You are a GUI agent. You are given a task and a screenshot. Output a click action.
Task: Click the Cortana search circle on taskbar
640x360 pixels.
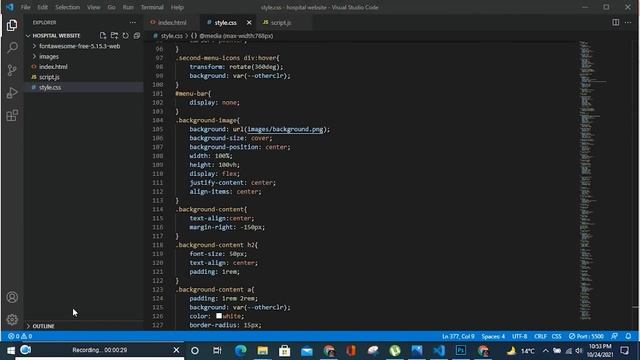coord(195,351)
